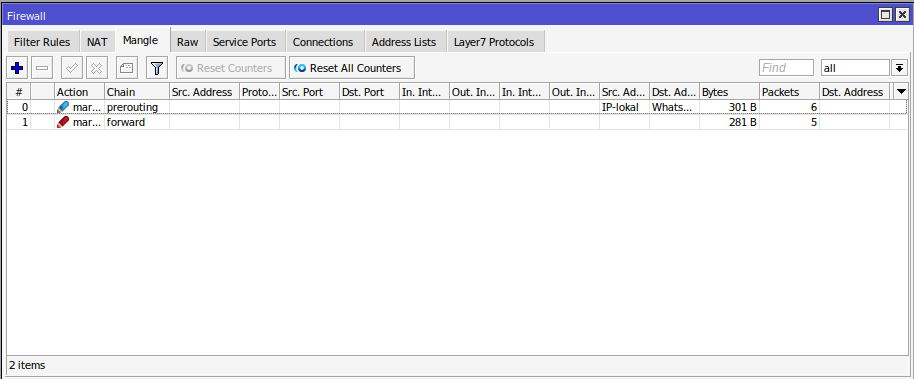This screenshot has height=379, width=914.
Task: Click the comment icon in toolbar
Action: click(x=127, y=68)
